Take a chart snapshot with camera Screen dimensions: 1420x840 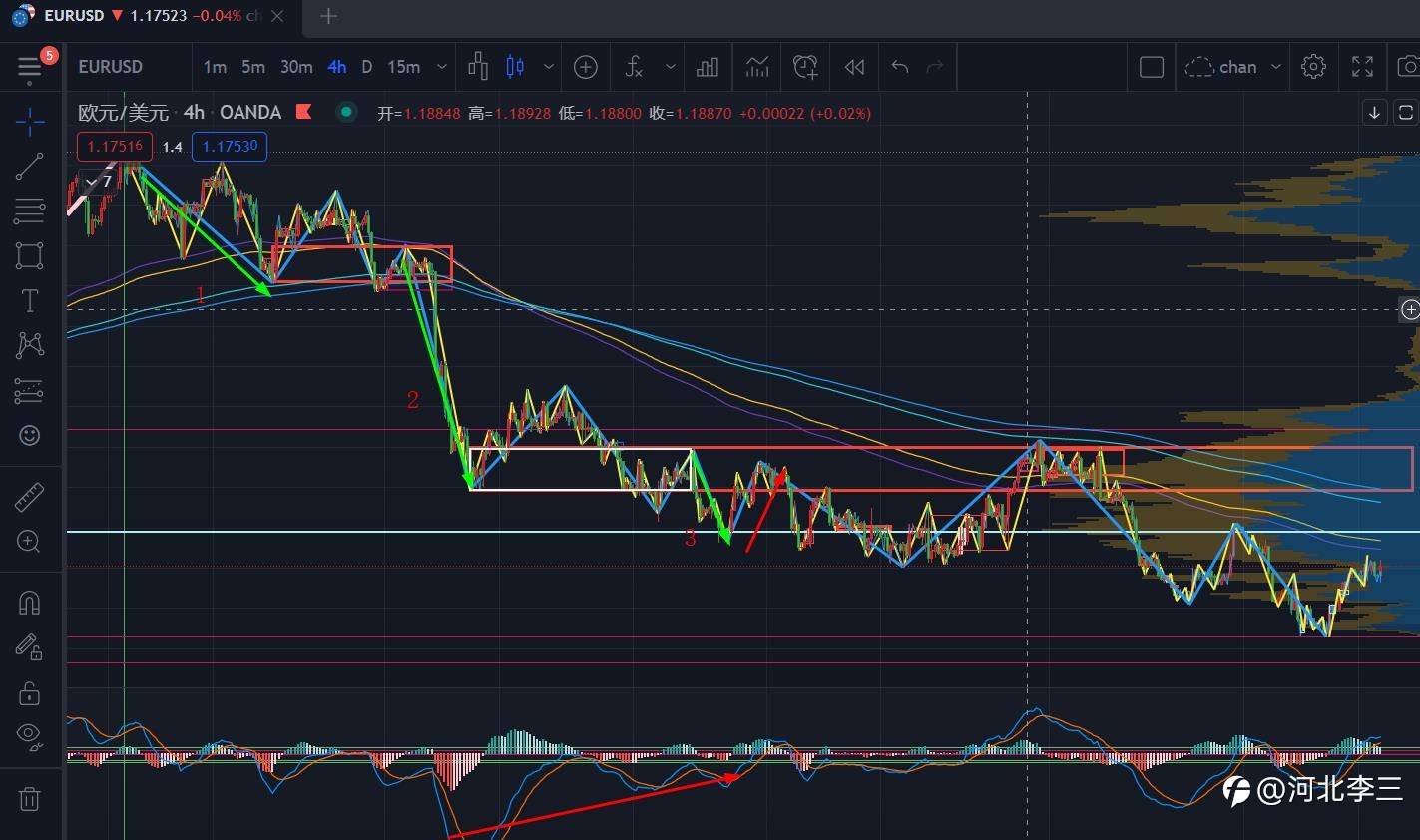click(x=1408, y=67)
